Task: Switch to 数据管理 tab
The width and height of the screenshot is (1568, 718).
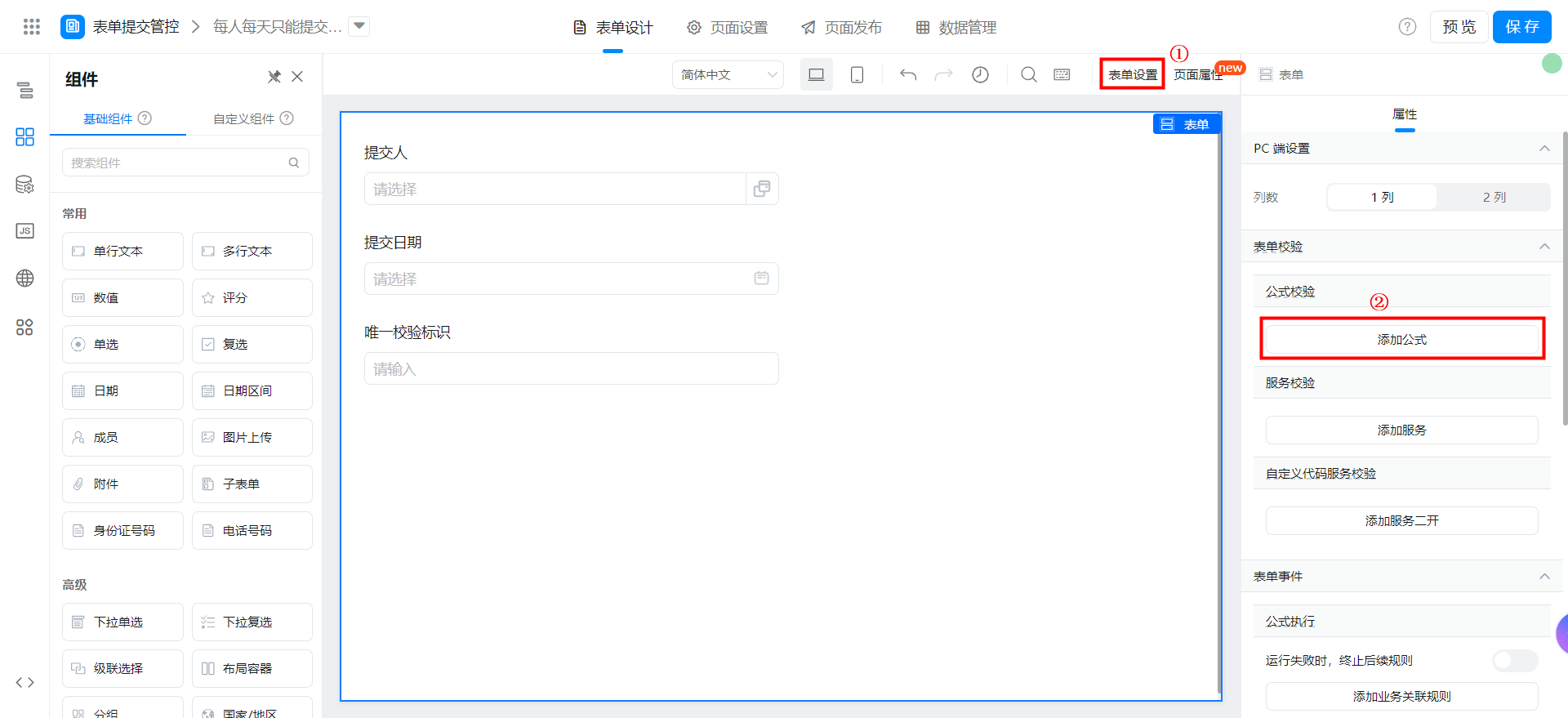Action: coord(956,28)
